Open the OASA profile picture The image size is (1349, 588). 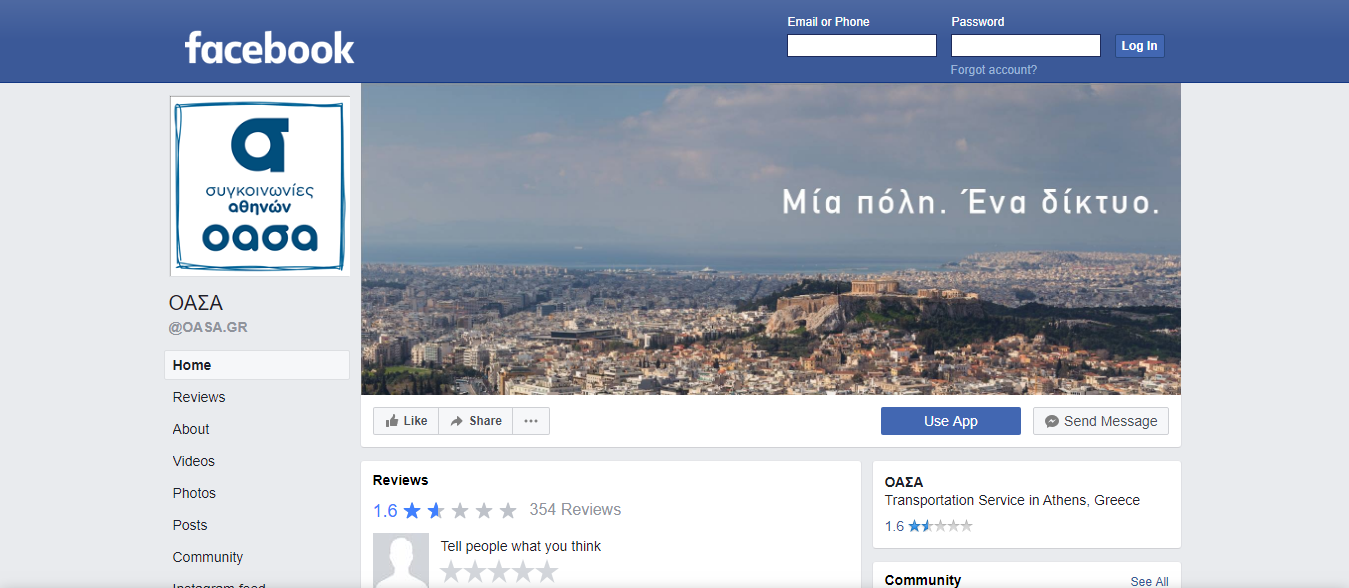point(260,186)
